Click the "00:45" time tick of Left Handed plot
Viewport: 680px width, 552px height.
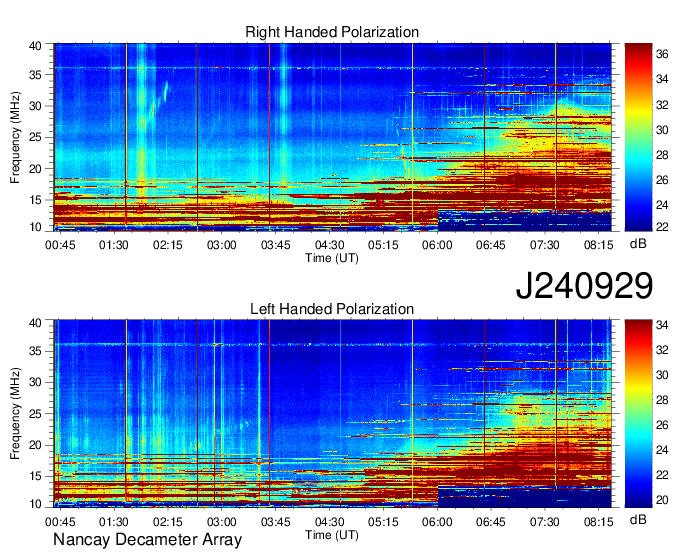pos(60,522)
